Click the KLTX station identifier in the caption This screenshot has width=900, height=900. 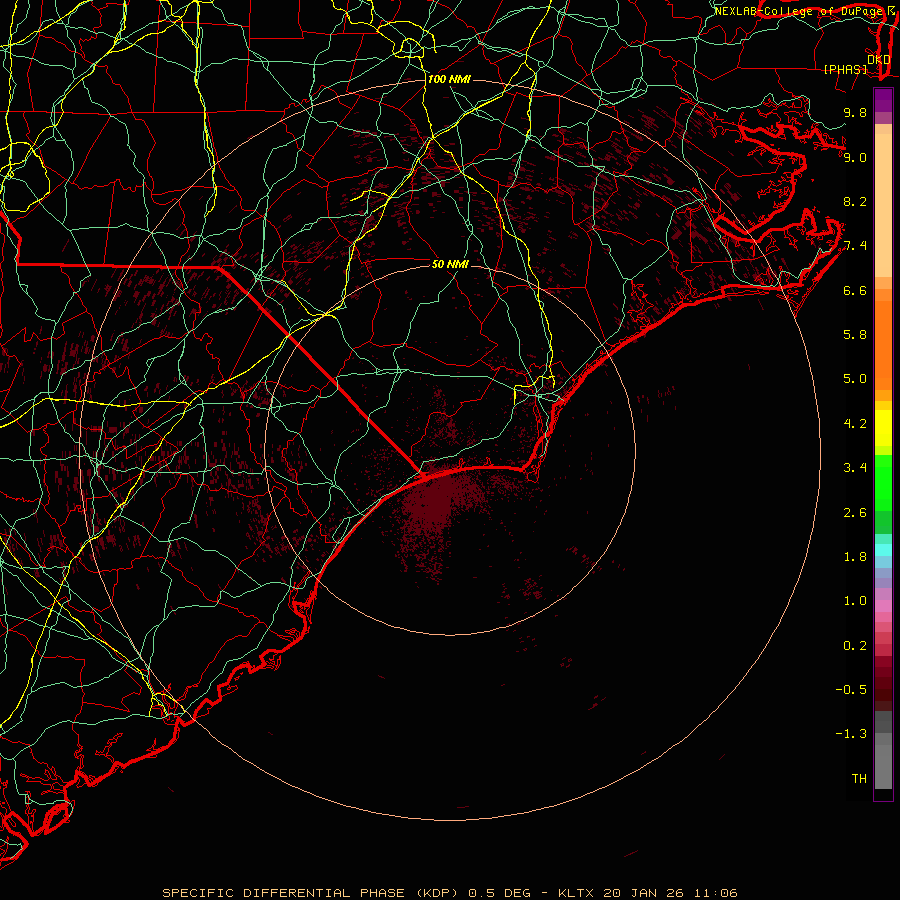point(579,893)
